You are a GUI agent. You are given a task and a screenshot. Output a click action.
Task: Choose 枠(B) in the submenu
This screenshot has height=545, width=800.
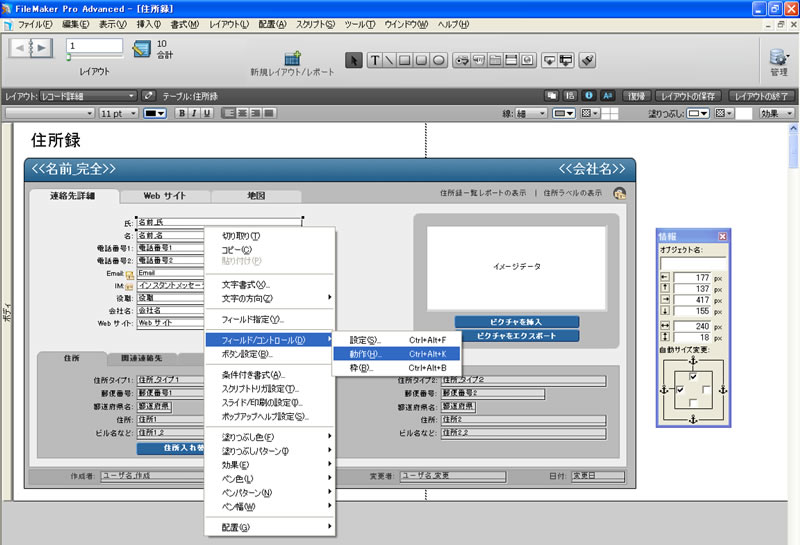(397, 367)
